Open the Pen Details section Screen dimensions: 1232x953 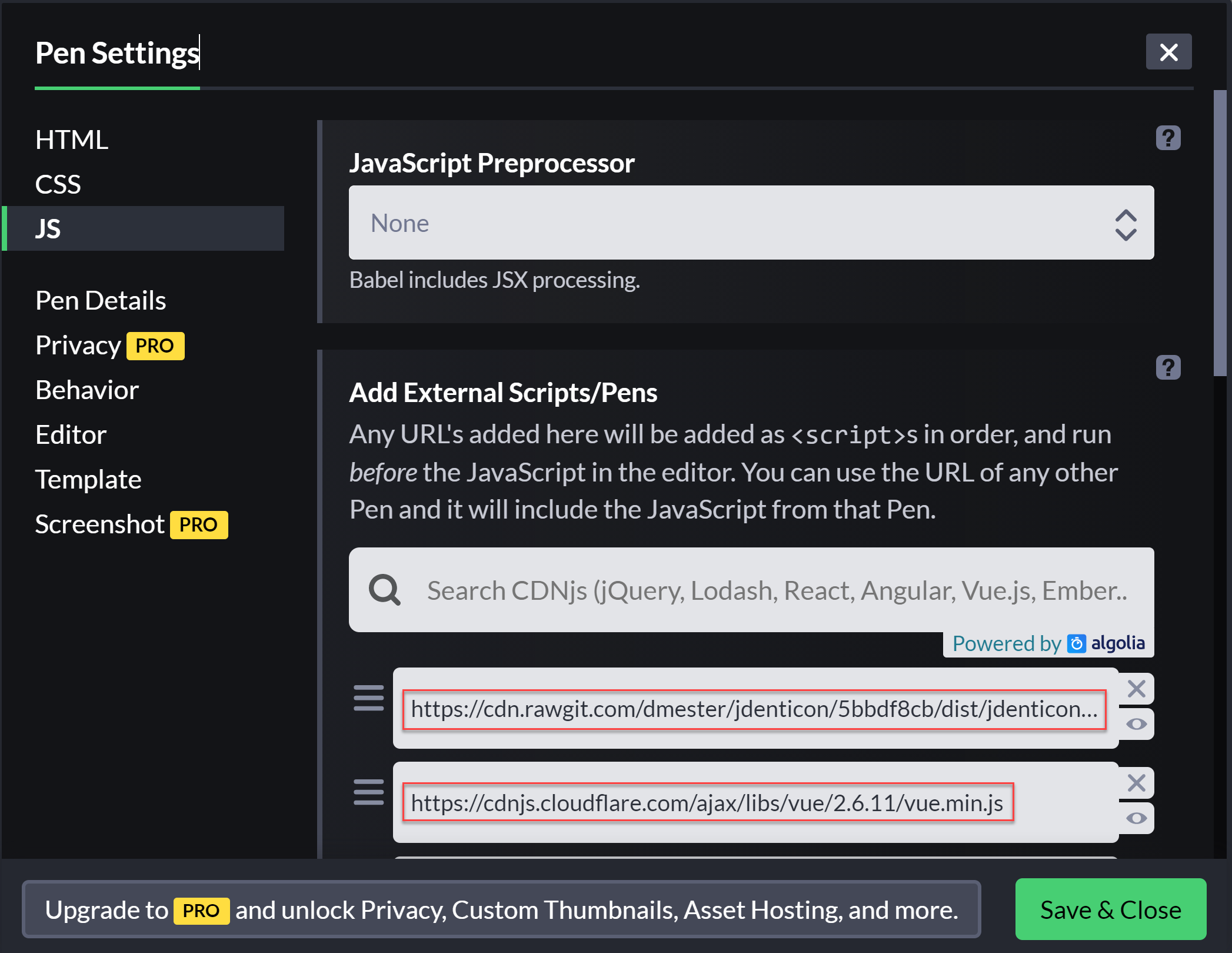coord(101,301)
